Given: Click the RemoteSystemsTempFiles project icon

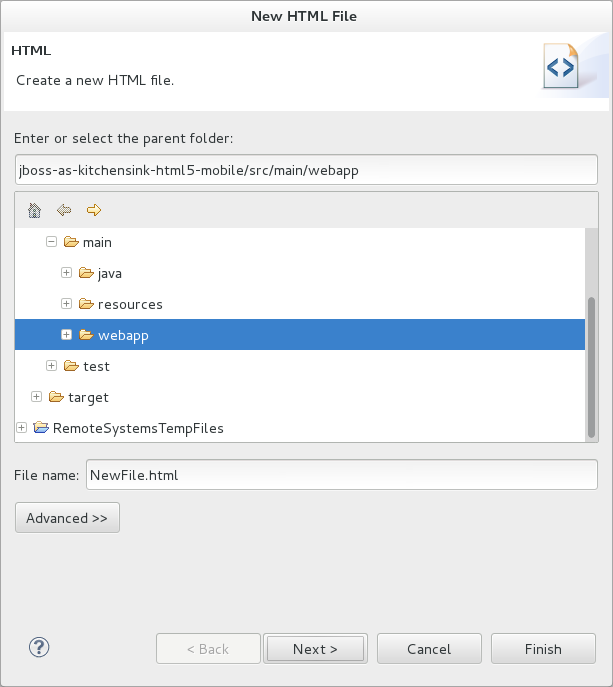Looking at the screenshot, I should (x=41, y=428).
